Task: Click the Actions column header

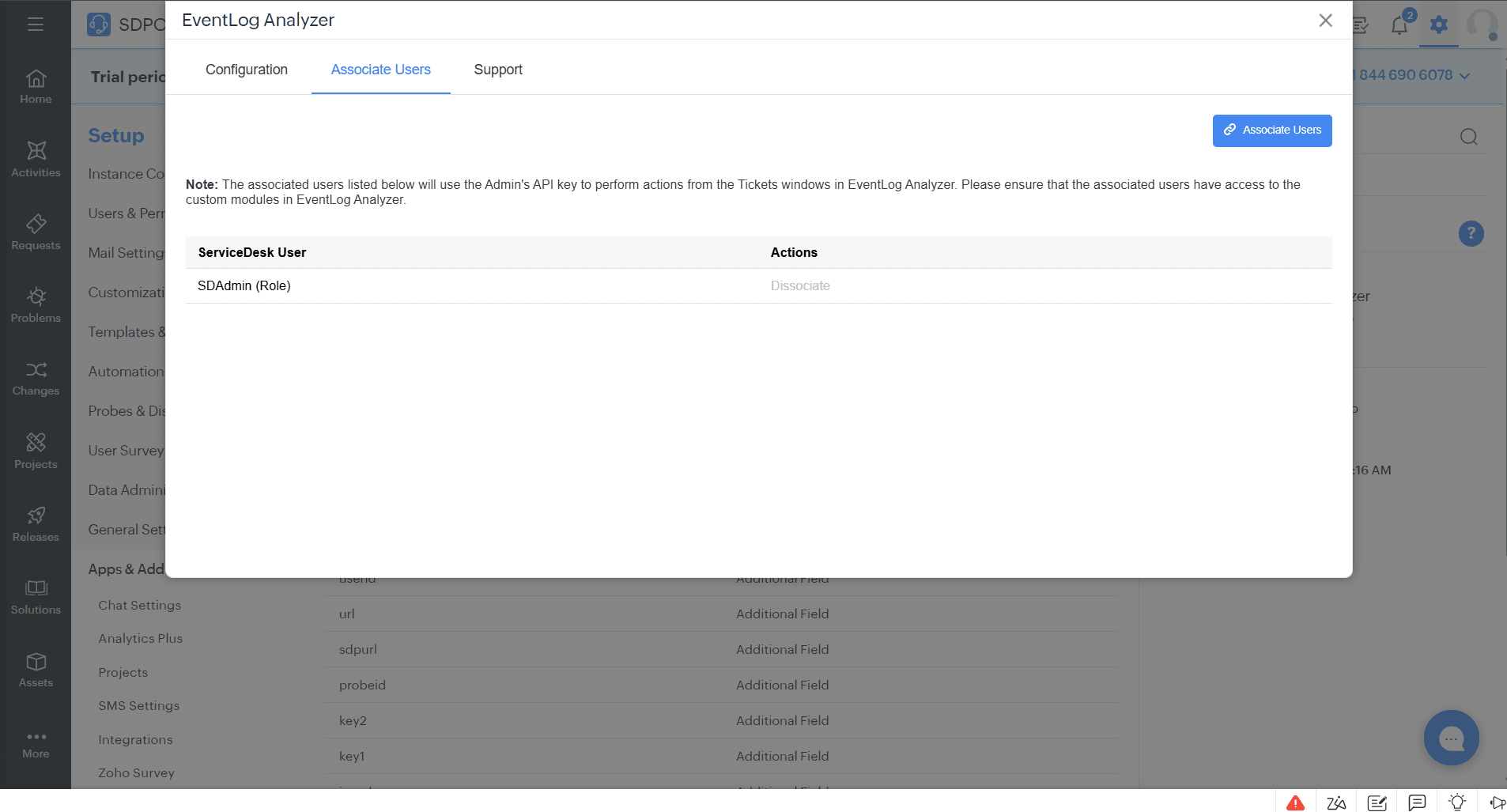Action: [x=794, y=252]
